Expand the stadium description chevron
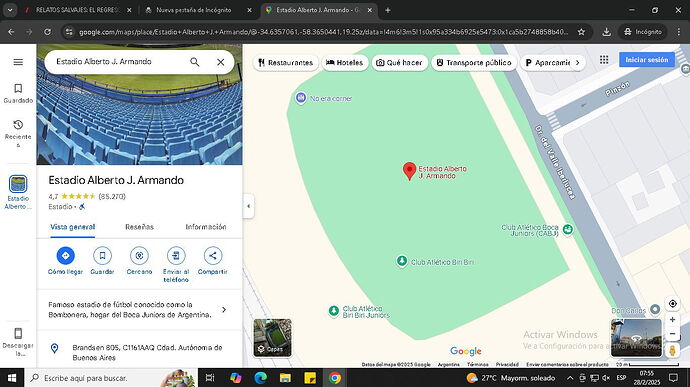 (224, 310)
